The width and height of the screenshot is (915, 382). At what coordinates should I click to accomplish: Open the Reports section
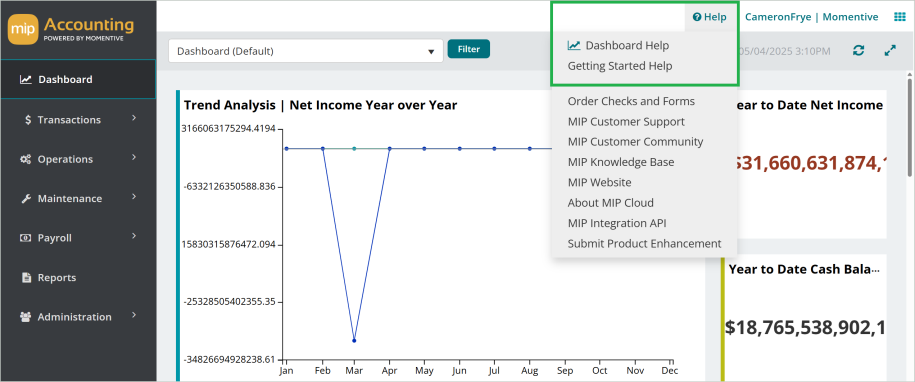click(78, 278)
